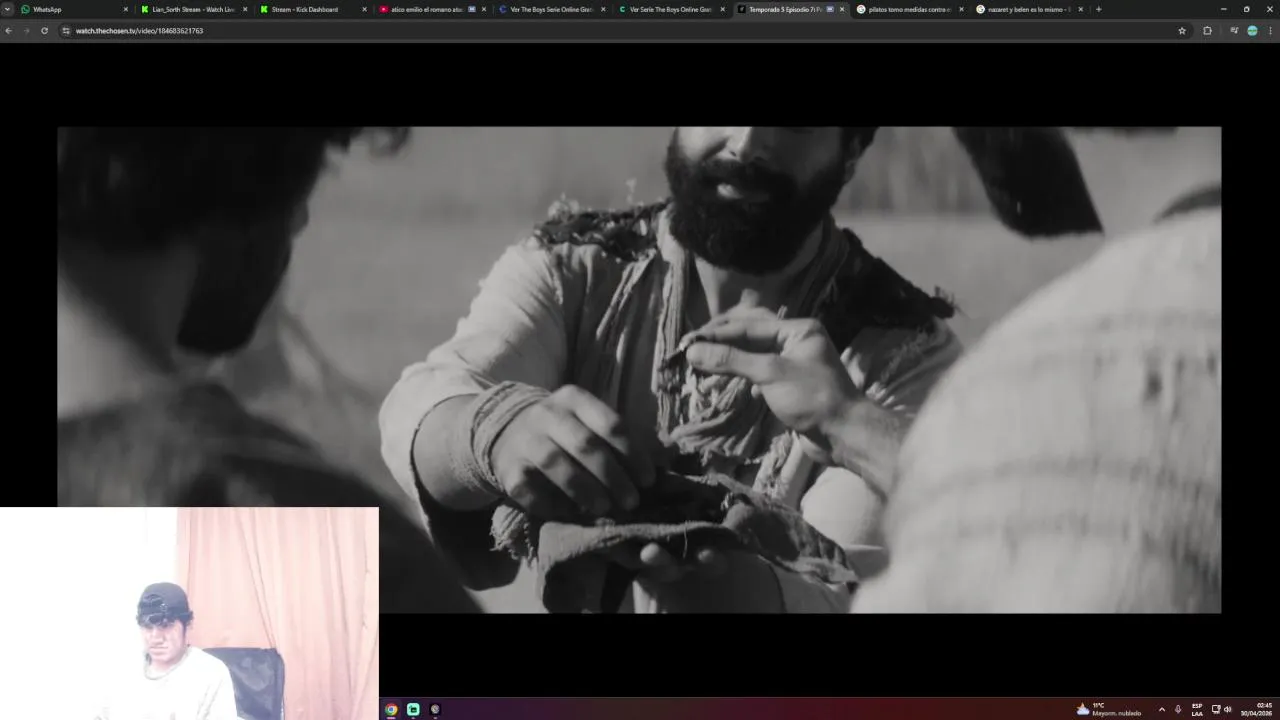1280x720 pixels.
Task: Open Google Chrome from the taskbar
Action: [x=391, y=709]
